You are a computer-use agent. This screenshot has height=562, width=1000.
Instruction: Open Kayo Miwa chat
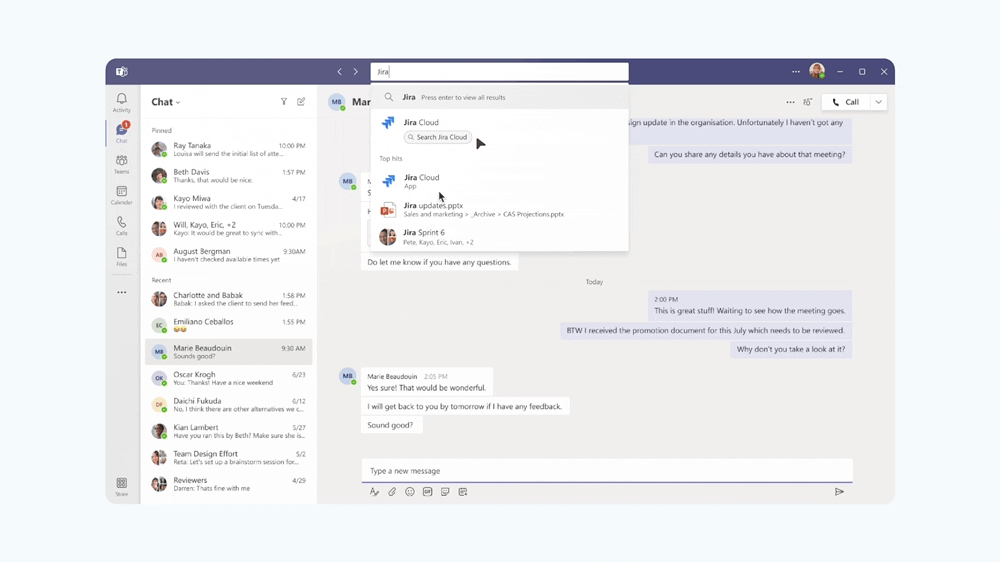(x=228, y=202)
